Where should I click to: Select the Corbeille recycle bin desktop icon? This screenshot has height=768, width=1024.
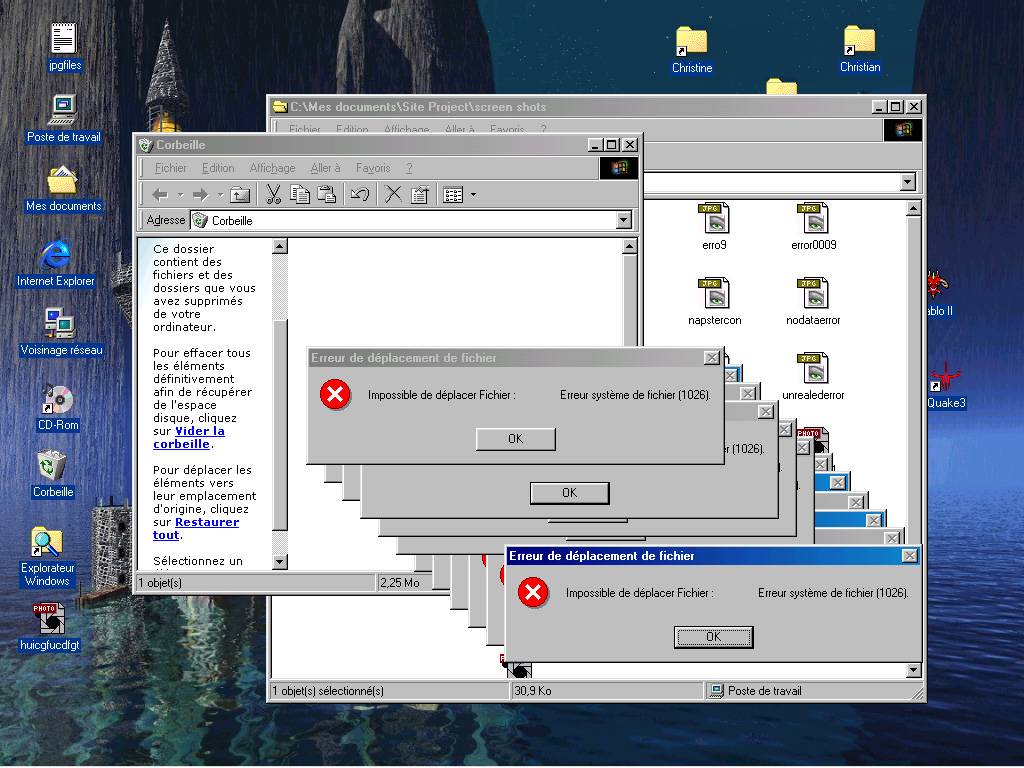53,474
